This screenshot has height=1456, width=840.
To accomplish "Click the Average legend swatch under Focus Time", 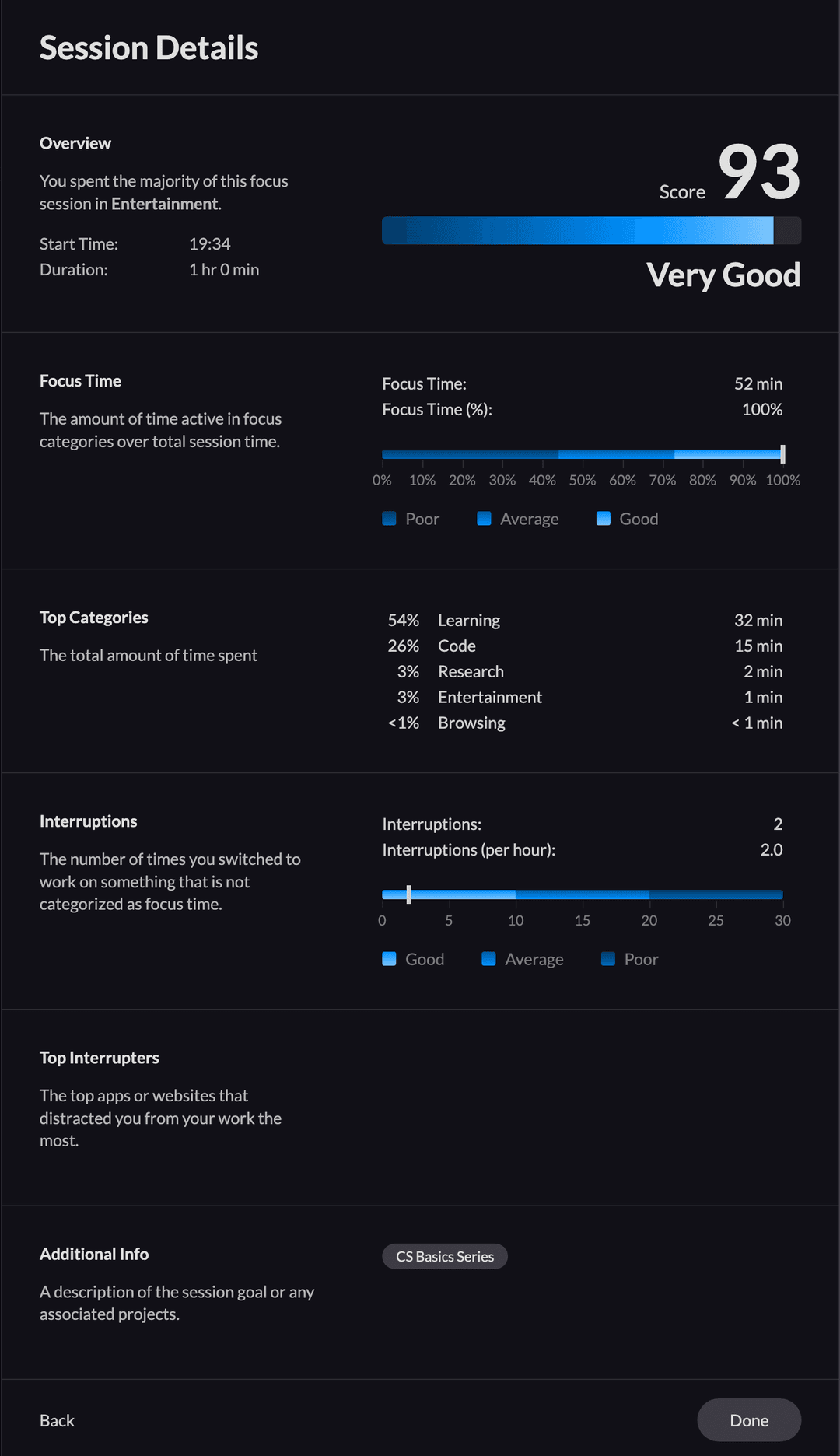I will pyautogui.click(x=484, y=519).
